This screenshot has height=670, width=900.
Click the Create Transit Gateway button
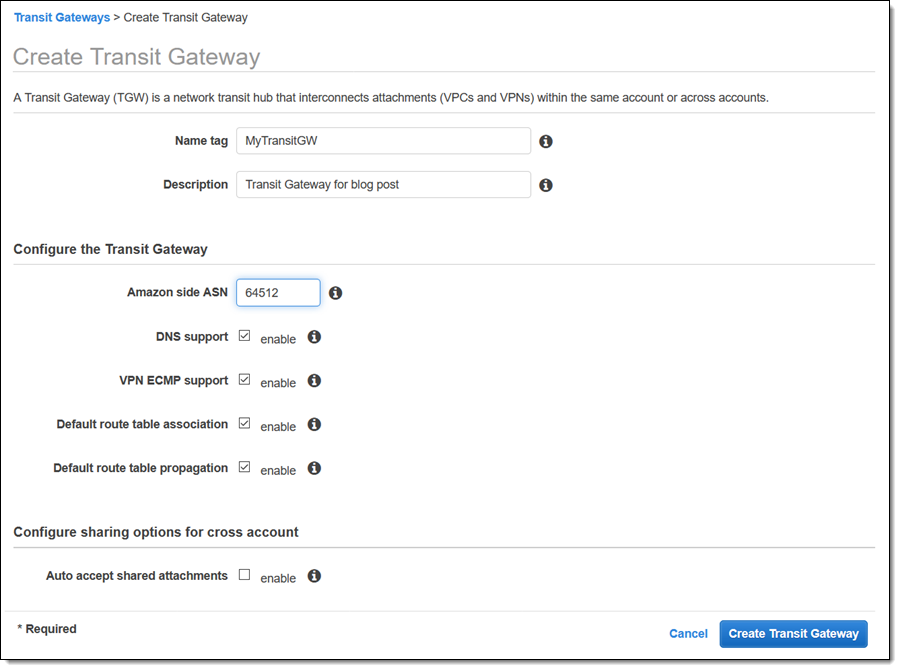(x=793, y=634)
